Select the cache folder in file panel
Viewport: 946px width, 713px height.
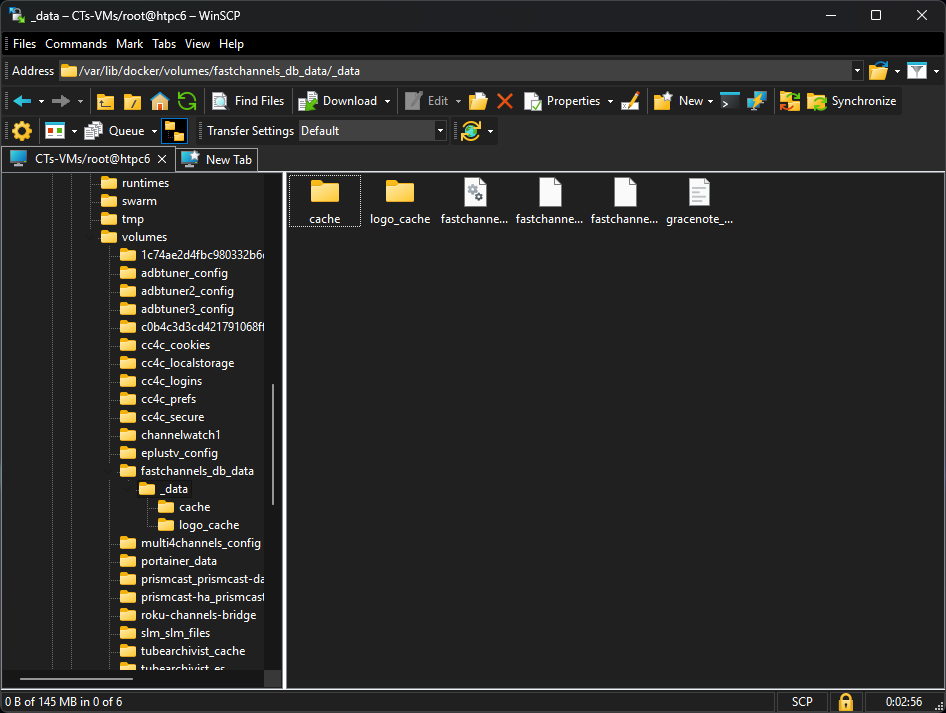pos(325,201)
